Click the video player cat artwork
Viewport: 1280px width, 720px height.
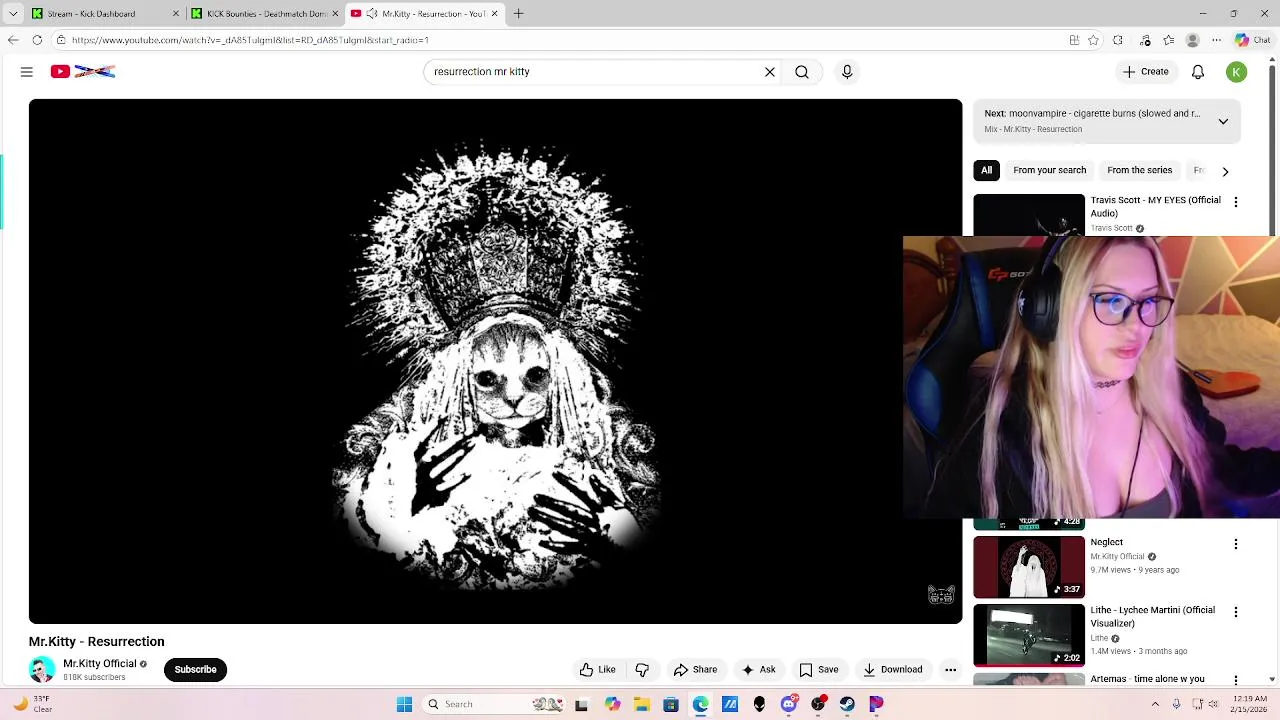pos(496,361)
